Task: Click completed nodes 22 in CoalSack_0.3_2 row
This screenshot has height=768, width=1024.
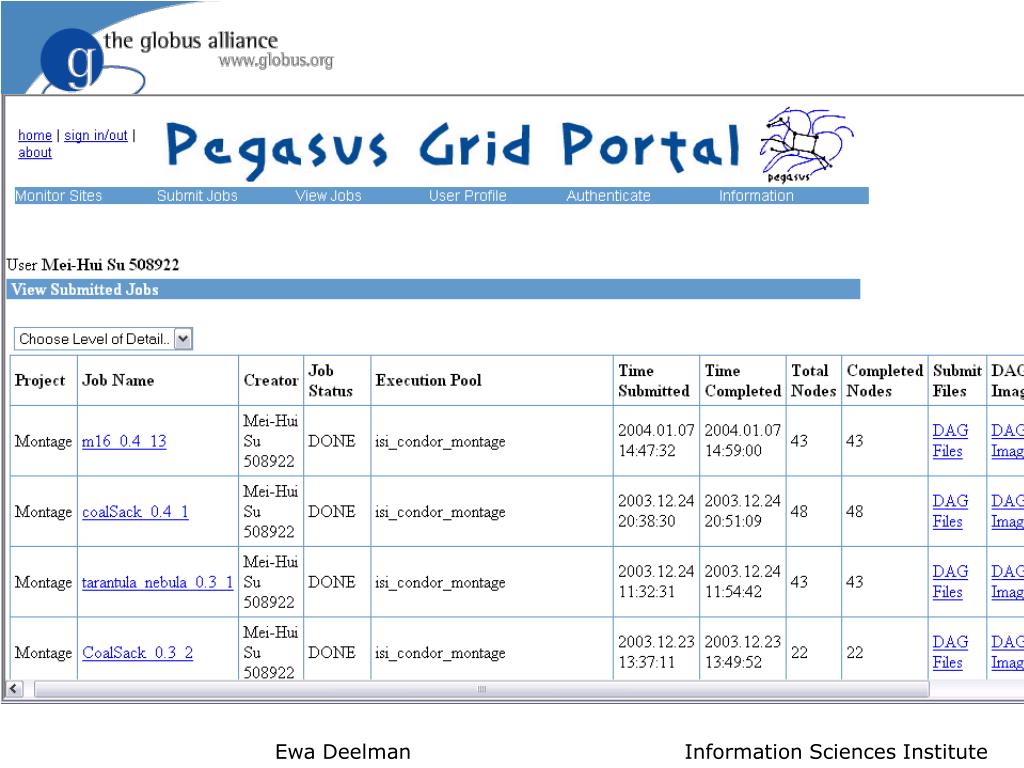Action: [854, 652]
